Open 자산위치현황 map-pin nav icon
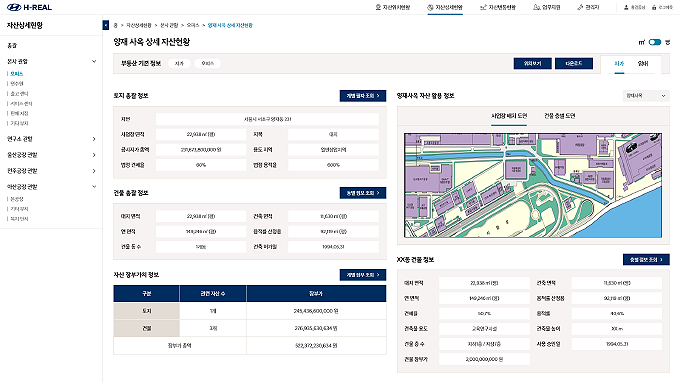 pos(378,7)
